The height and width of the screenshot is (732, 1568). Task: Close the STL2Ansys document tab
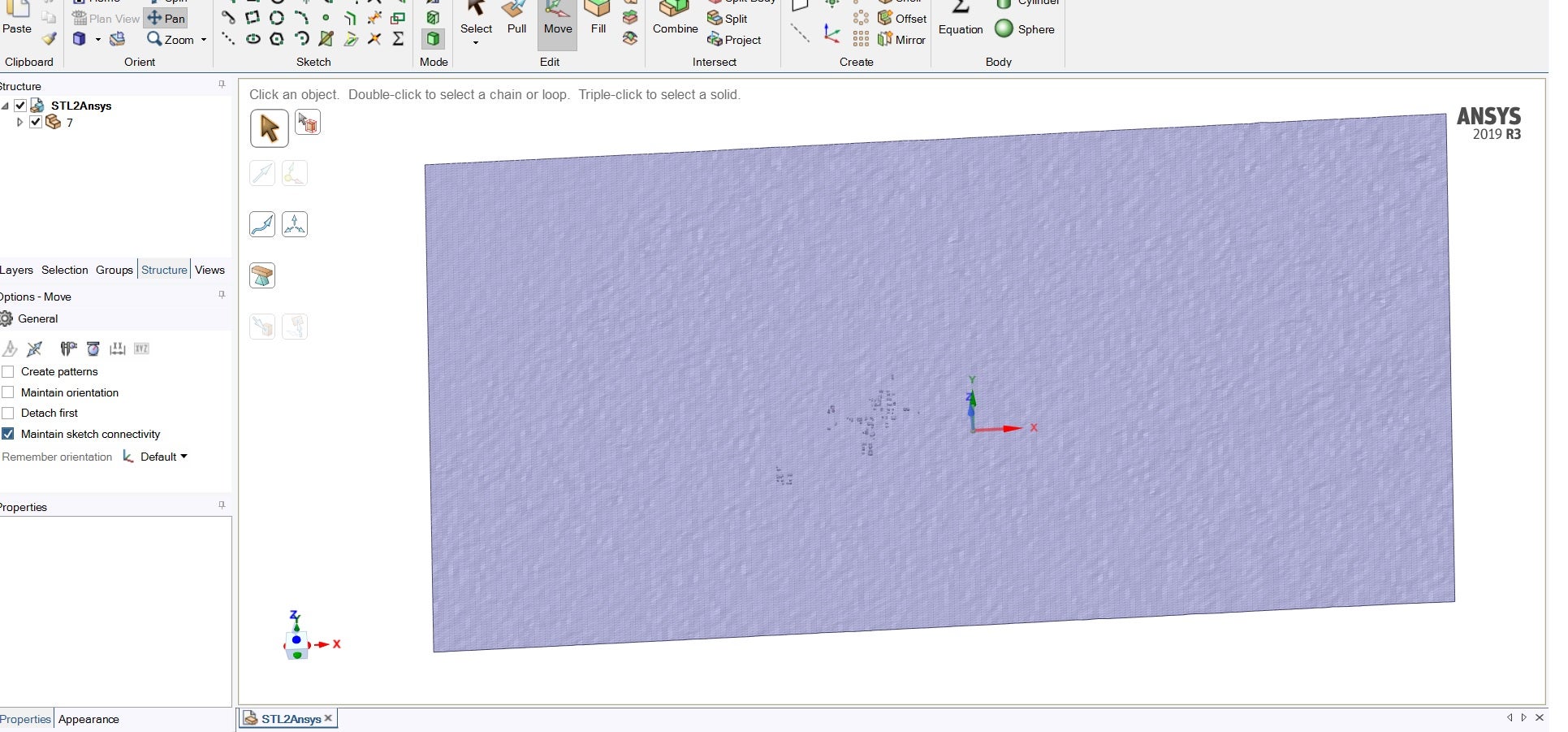(329, 718)
